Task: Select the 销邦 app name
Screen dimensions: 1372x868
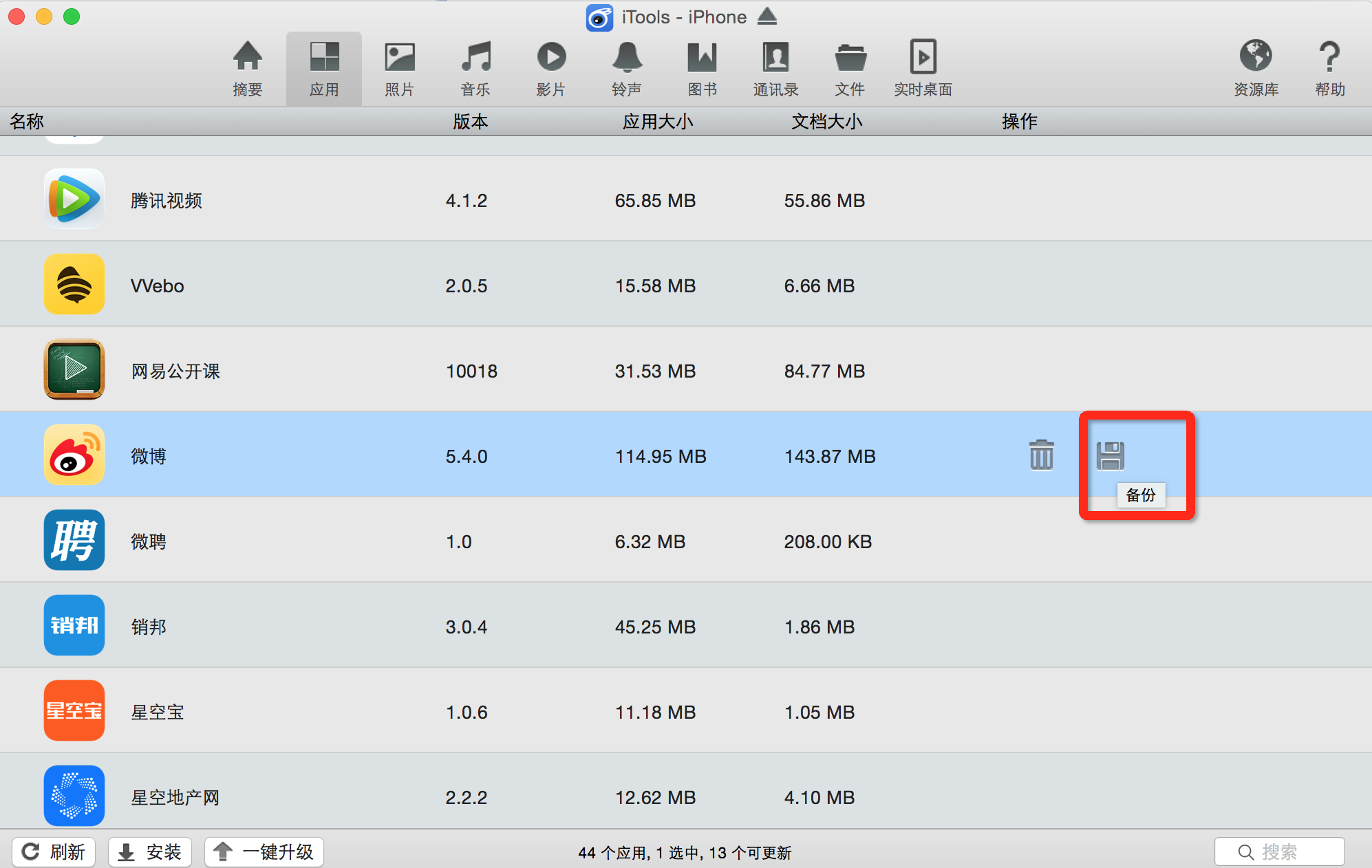Action: click(x=149, y=627)
